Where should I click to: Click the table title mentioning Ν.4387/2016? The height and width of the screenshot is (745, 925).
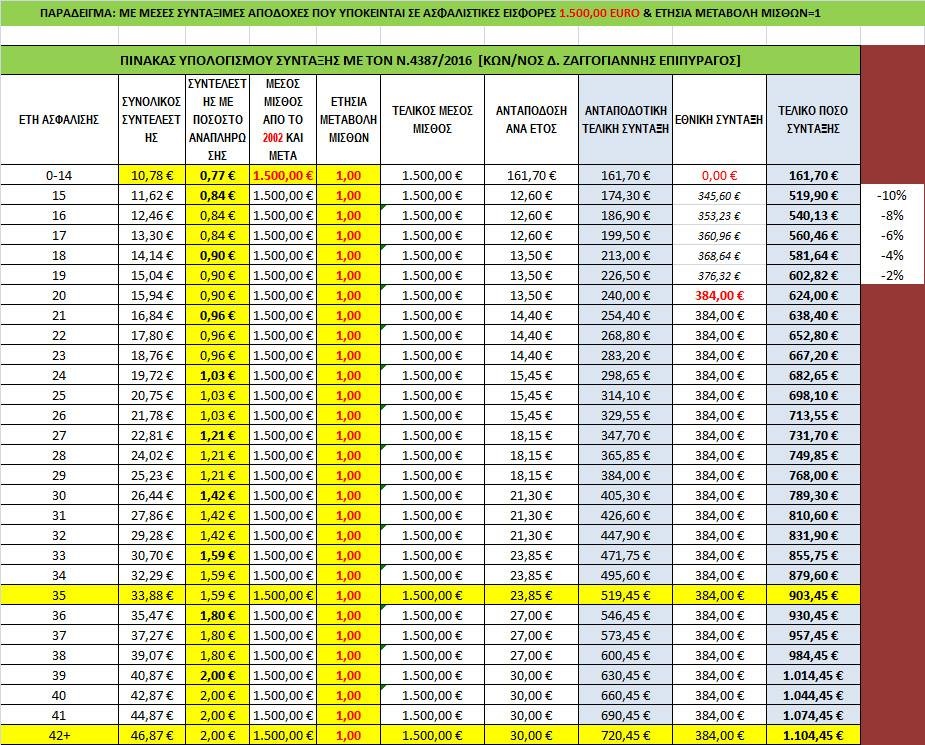point(430,60)
